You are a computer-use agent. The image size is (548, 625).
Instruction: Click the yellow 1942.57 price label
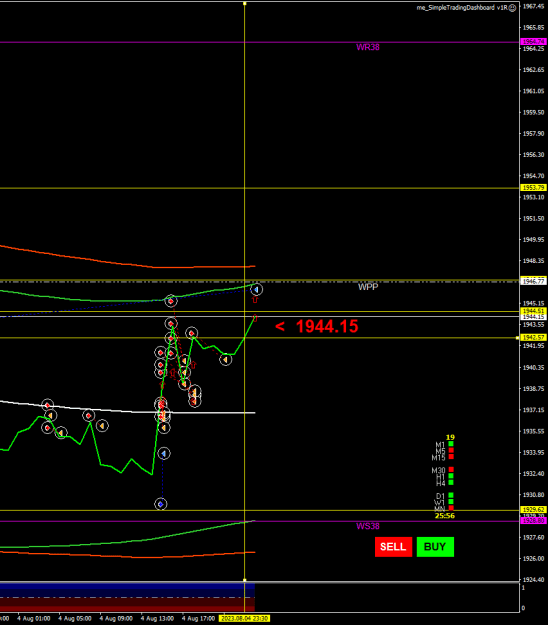click(533, 338)
